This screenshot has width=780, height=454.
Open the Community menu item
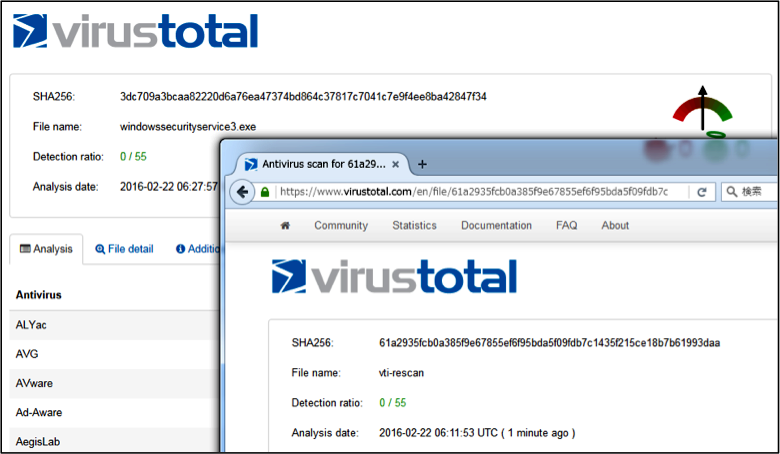pyautogui.click(x=341, y=225)
